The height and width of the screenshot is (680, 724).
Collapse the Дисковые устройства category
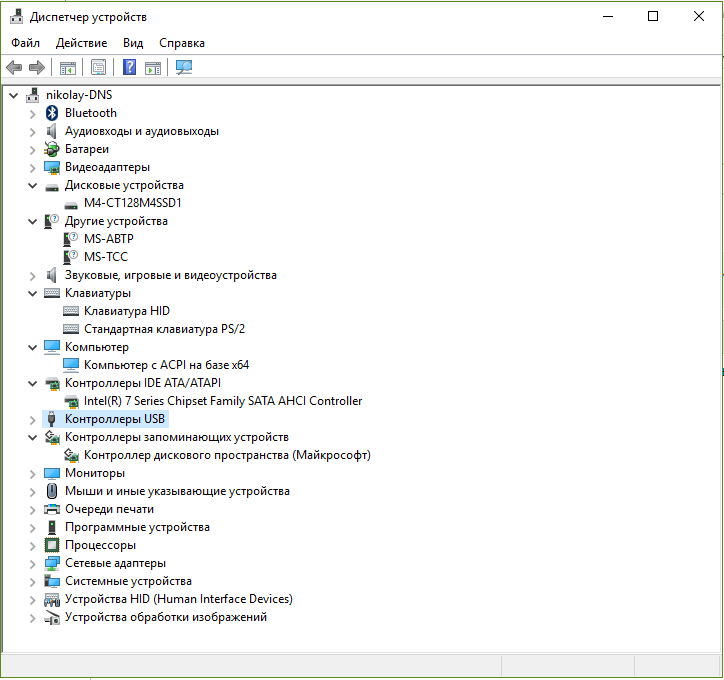[32, 186]
